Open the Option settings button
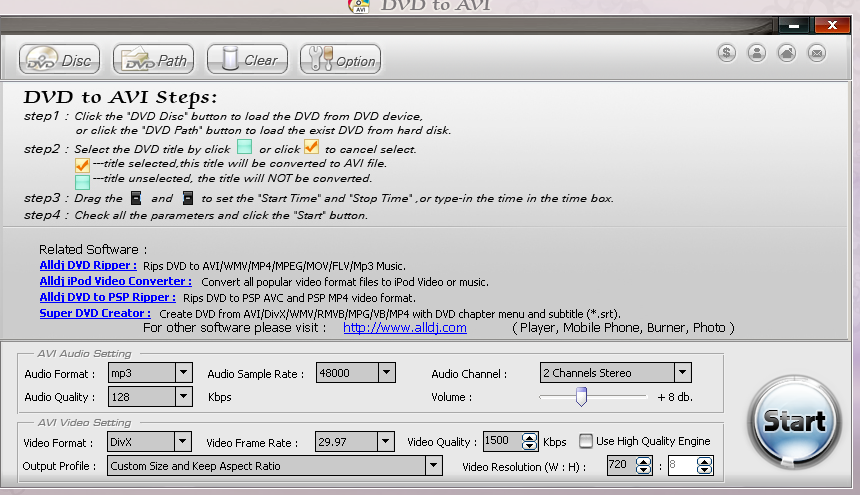This screenshot has width=860, height=495. click(341, 59)
